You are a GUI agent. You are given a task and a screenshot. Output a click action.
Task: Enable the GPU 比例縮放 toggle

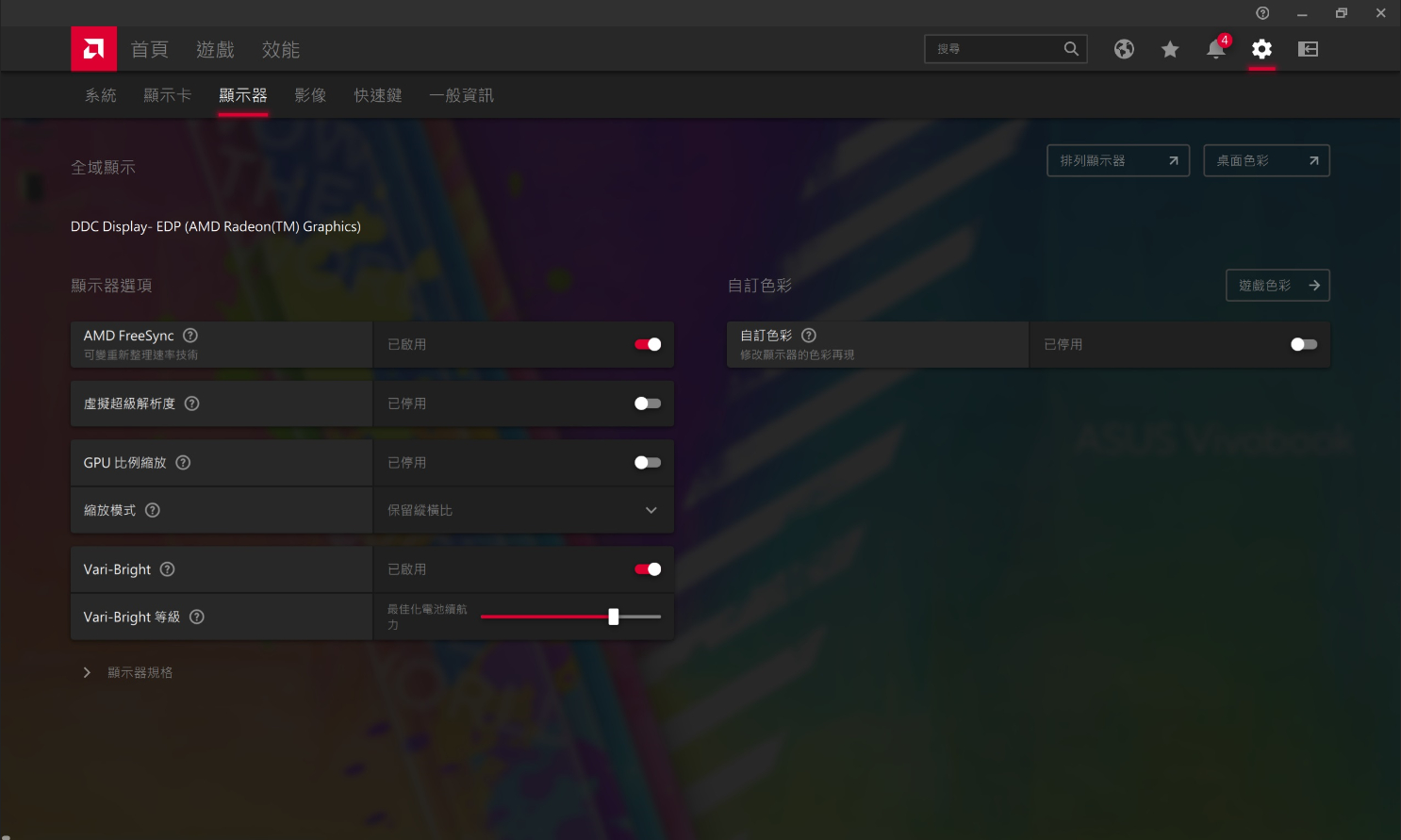click(x=648, y=463)
